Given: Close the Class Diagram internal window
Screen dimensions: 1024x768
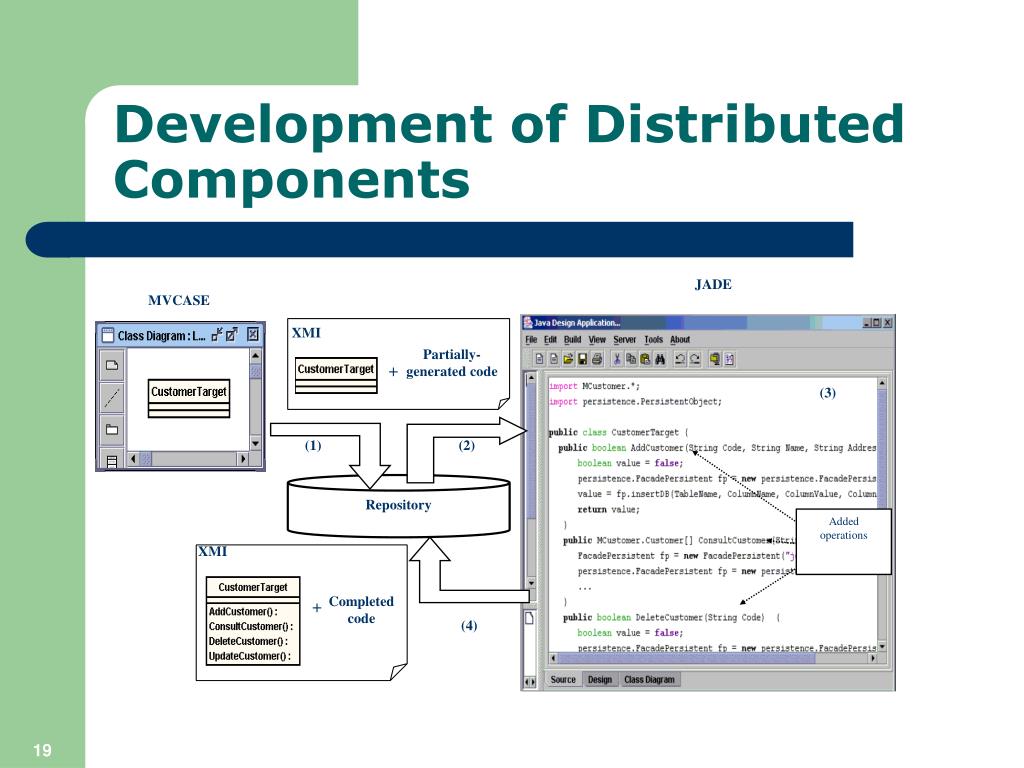Looking at the screenshot, I should (x=253, y=335).
